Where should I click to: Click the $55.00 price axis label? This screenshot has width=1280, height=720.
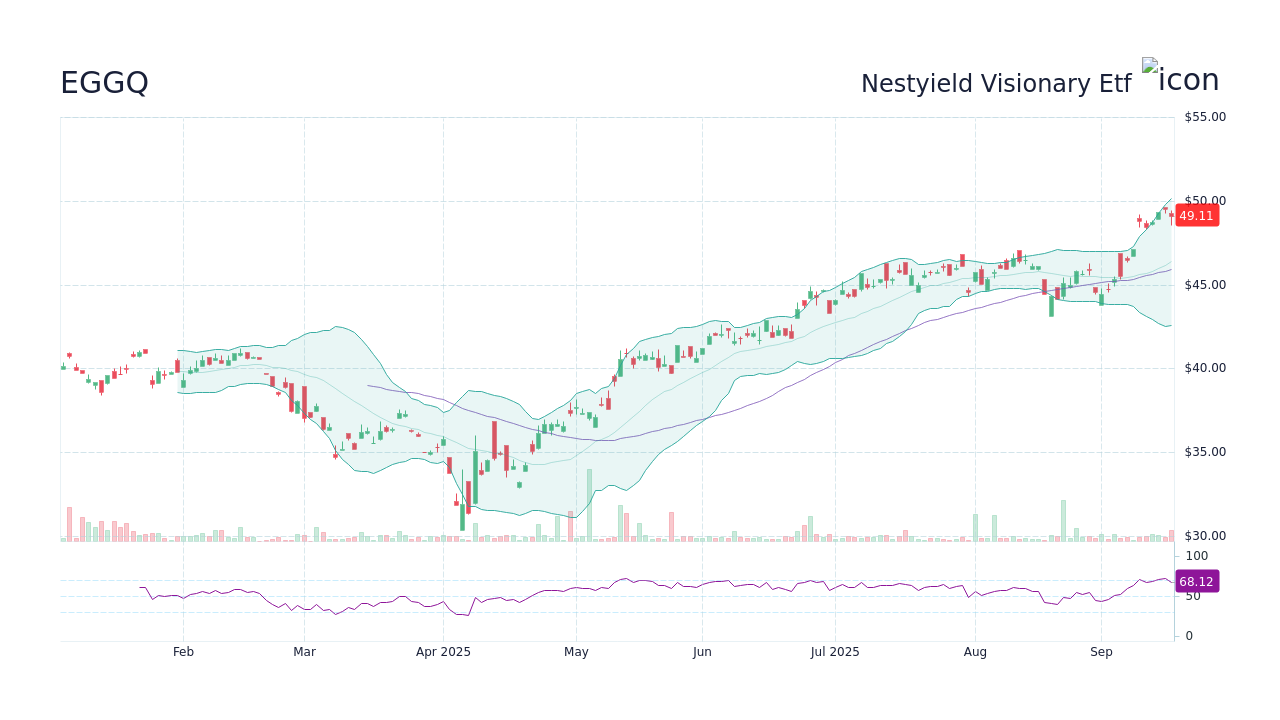pos(1205,117)
